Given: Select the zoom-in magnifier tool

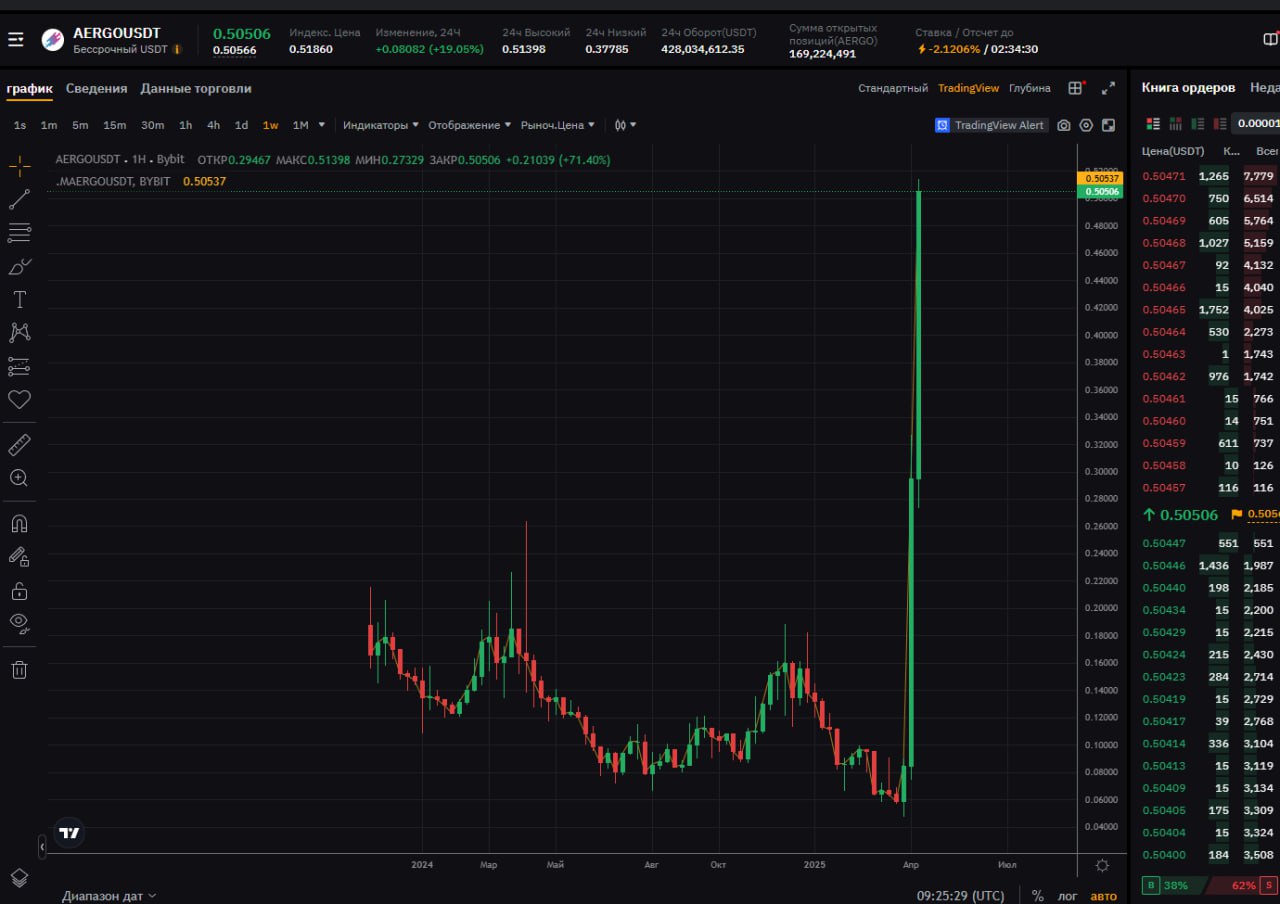Looking at the screenshot, I should click(19, 478).
